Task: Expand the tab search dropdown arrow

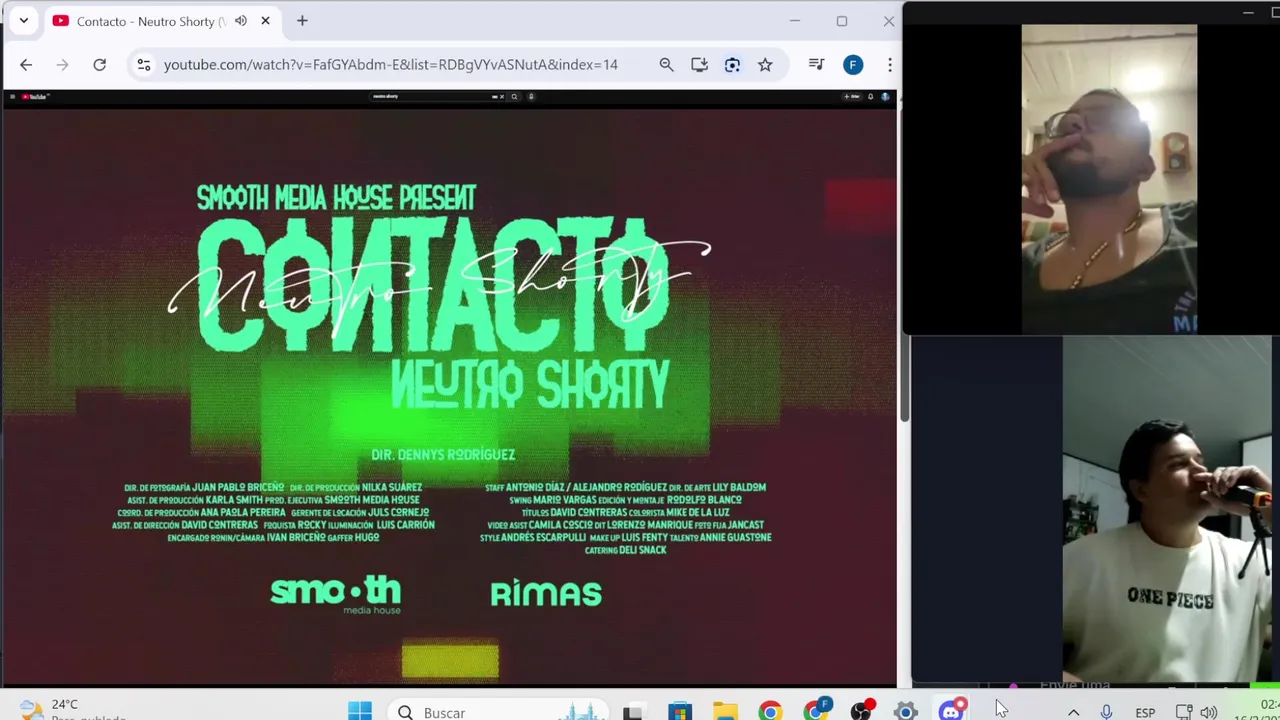Action: click(x=23, y=21)
